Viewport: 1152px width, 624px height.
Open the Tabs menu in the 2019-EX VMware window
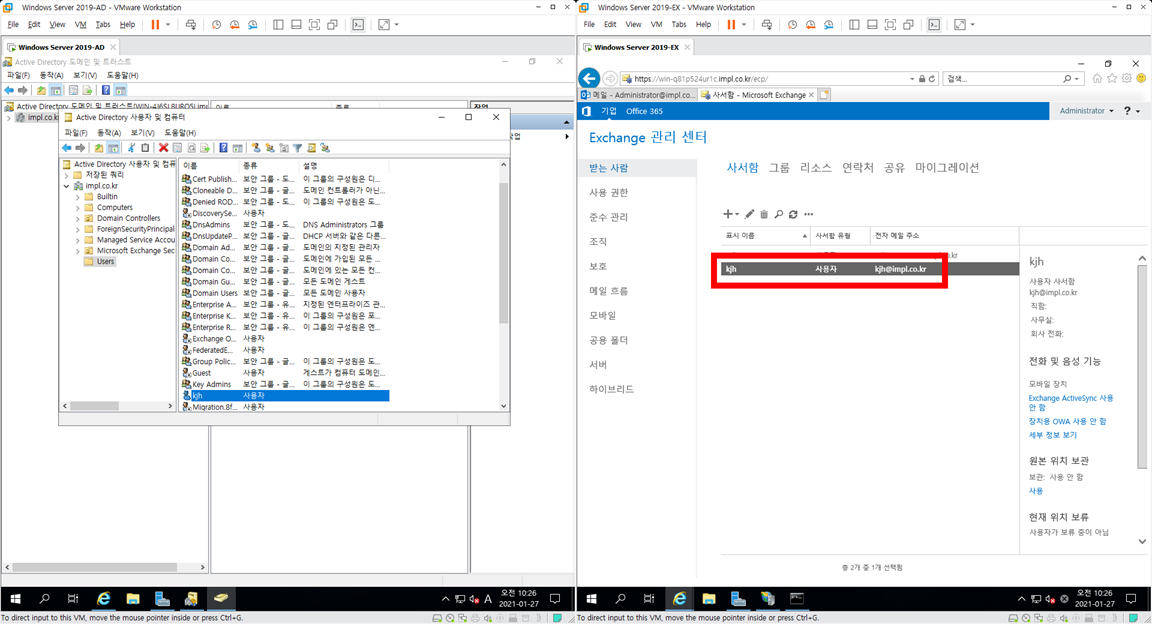pos(679,24)
